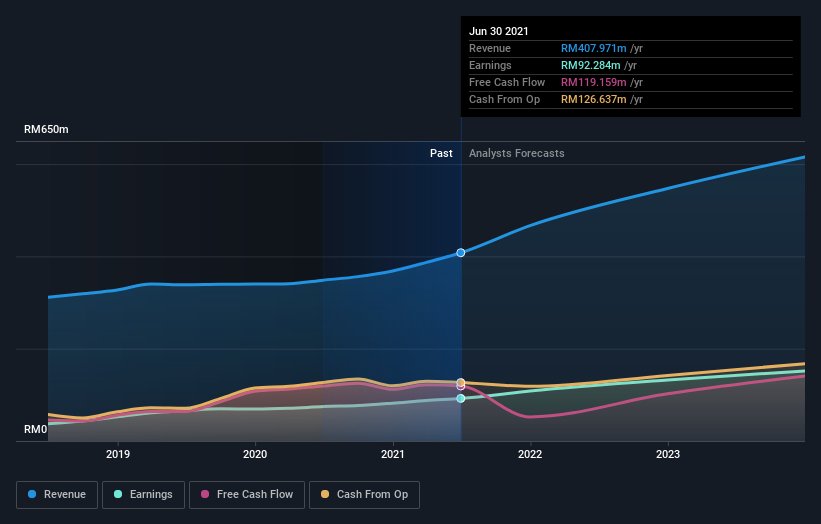Image resolution: width=821 pixels, height=524 pixels.
Task: Click the orange Cash From Op data point marker
Action: pyautogui.click(x=461, y=383)
